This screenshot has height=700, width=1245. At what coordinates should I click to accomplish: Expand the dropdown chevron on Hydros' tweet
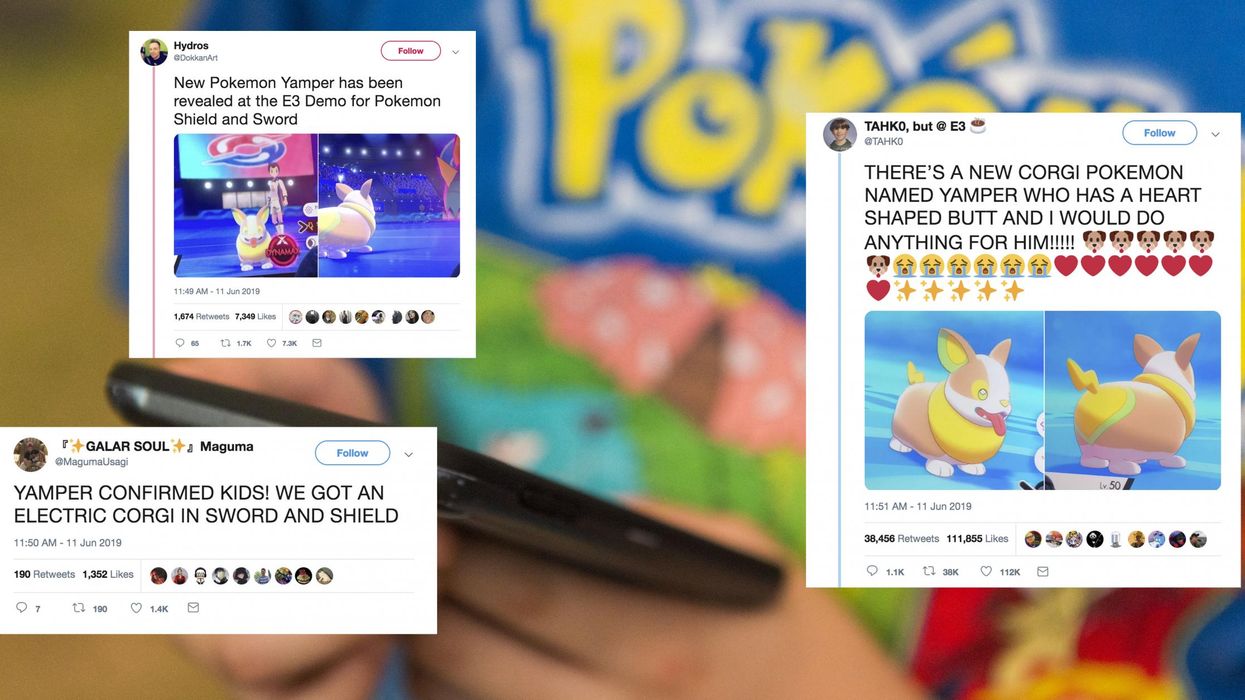456,51
